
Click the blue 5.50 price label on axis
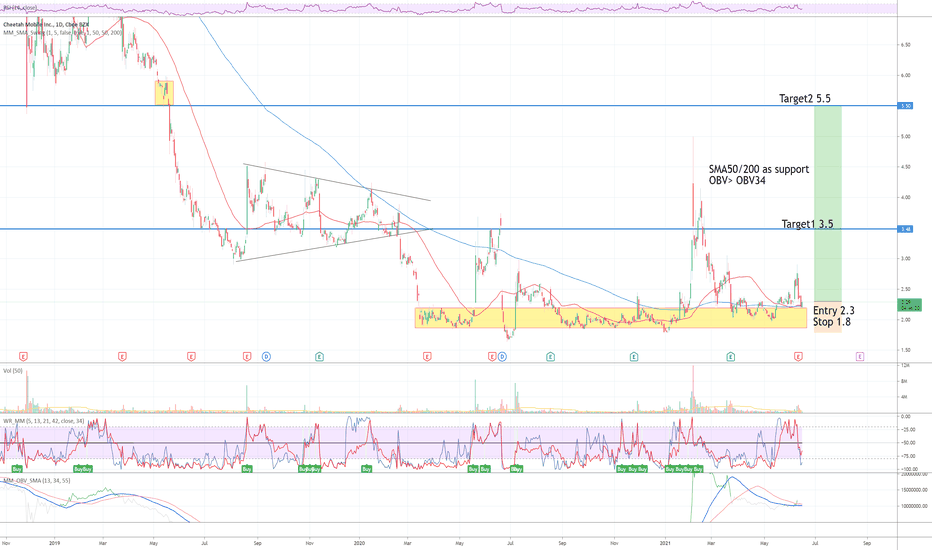point(905,106)
